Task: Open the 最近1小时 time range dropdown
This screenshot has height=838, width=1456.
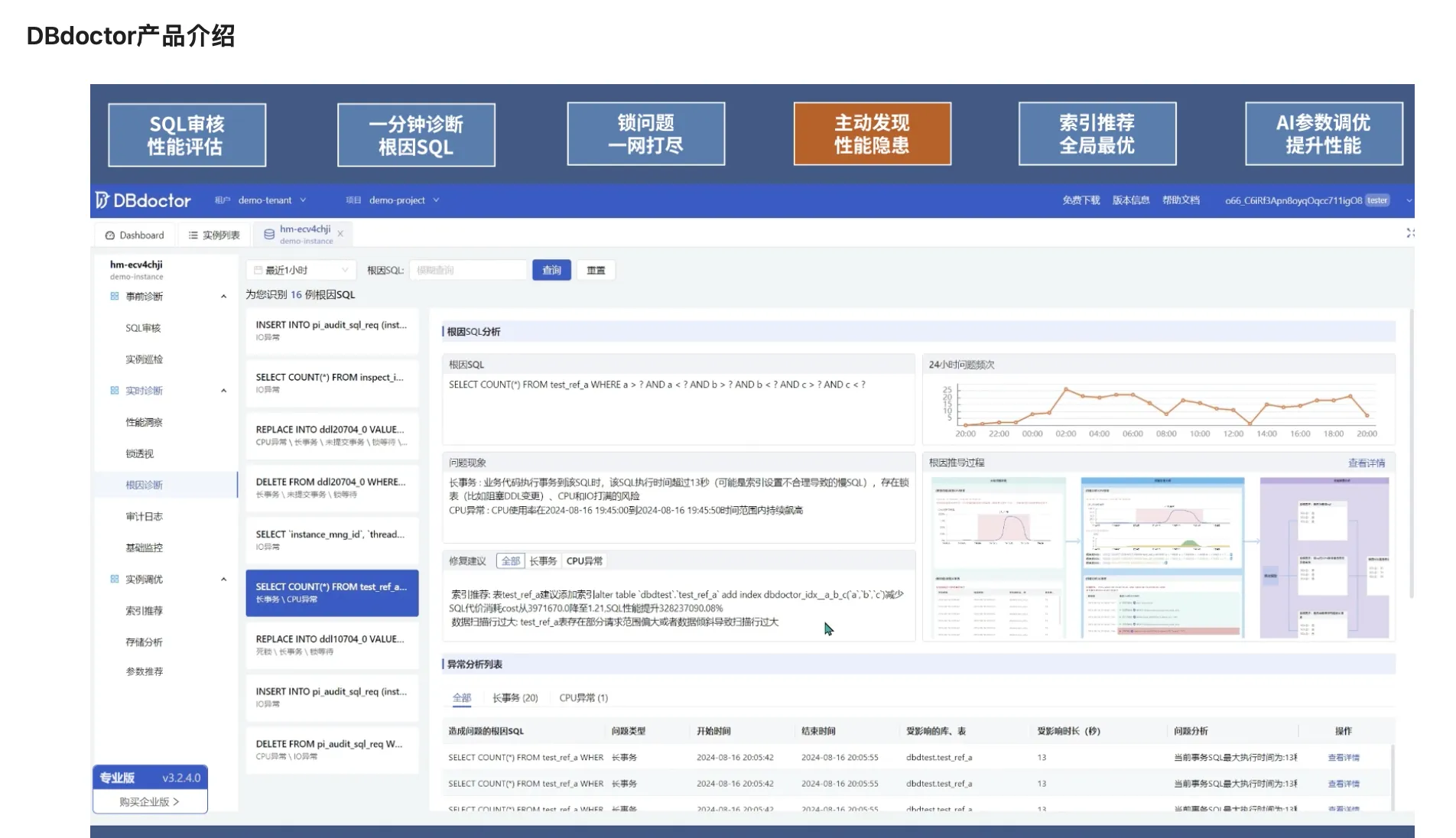Action: point(301,270)
